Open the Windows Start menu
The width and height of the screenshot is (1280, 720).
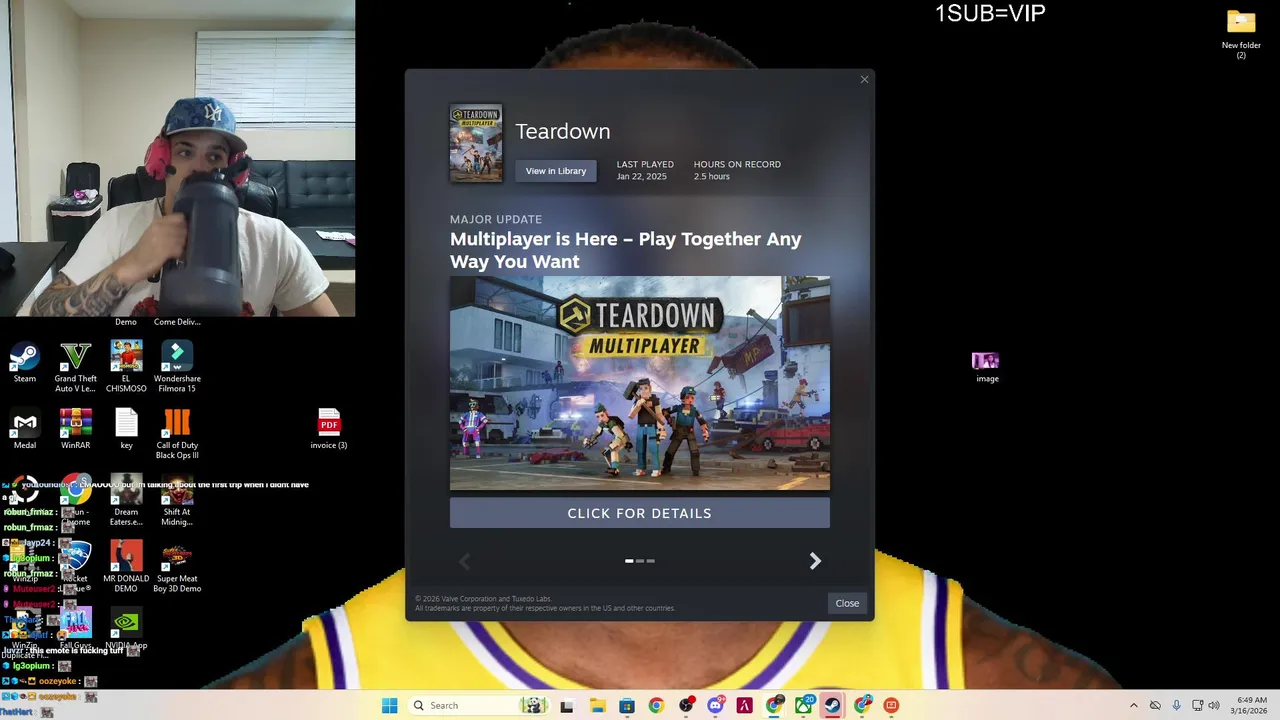(389, 705)
